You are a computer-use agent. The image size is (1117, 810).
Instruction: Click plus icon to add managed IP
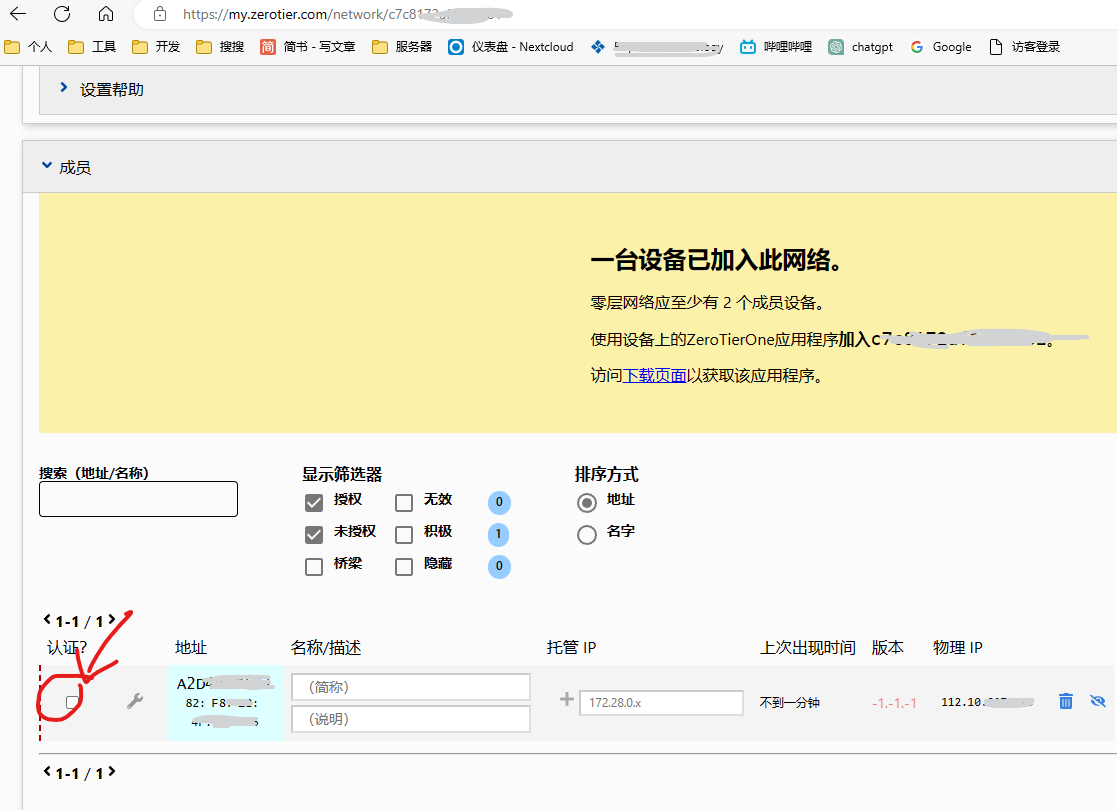click(x=567, y=700)
